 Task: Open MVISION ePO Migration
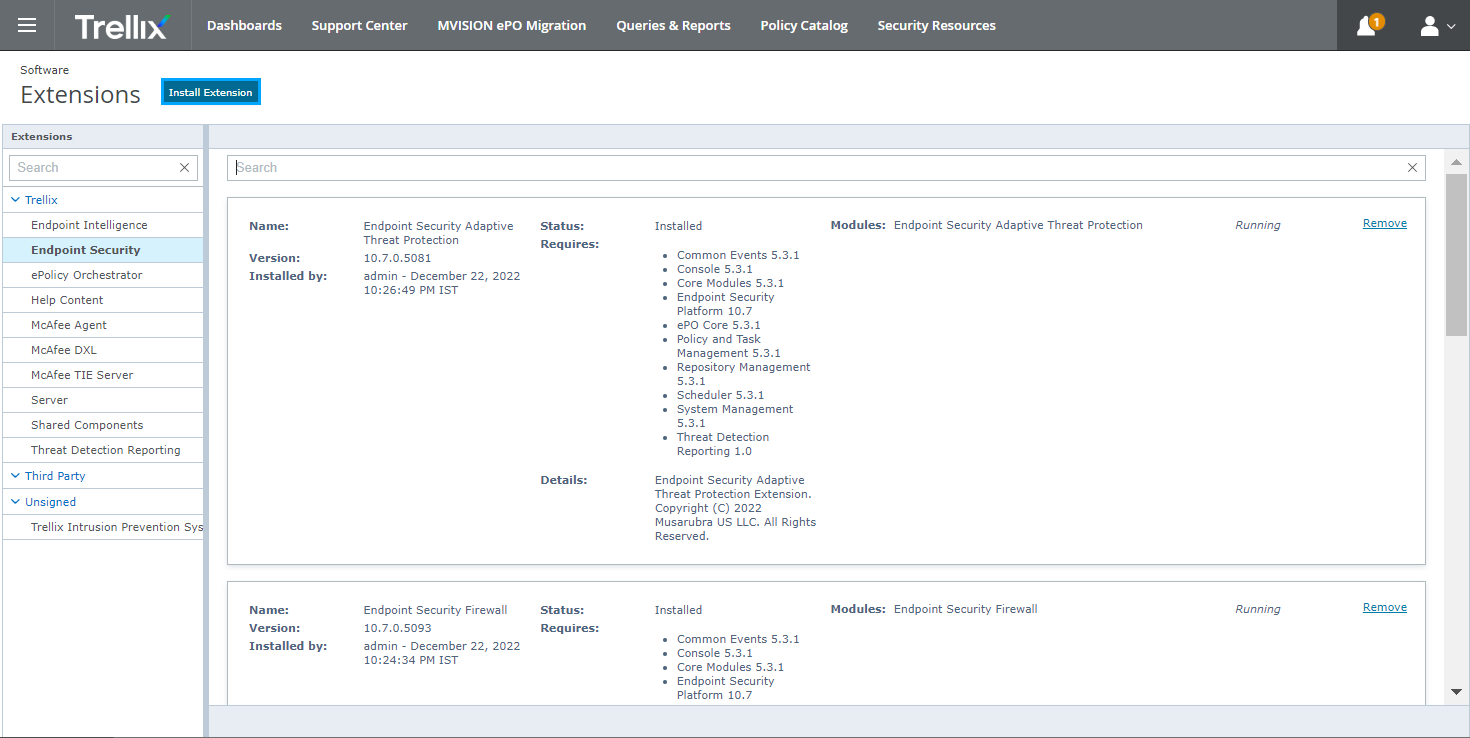click(512, 25)
